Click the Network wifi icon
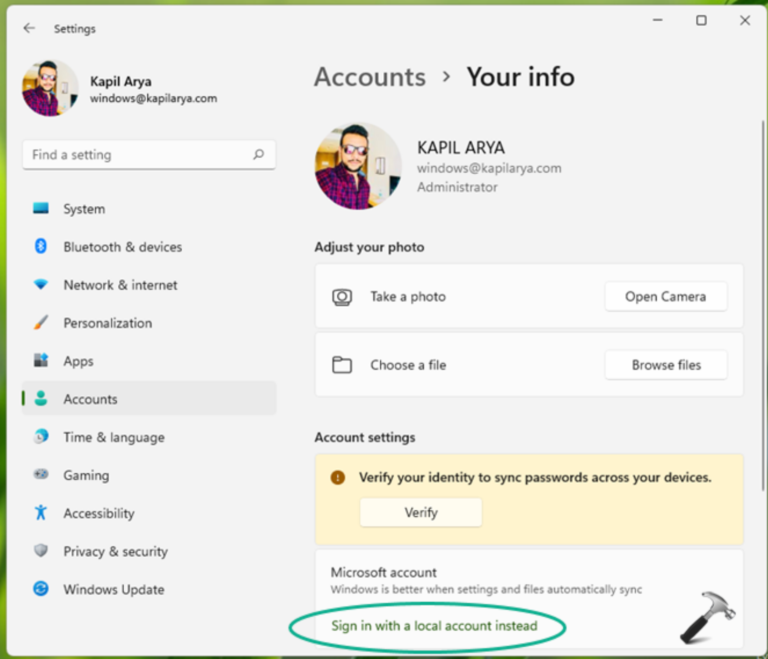The image size is (768, 659). (41, 284)
